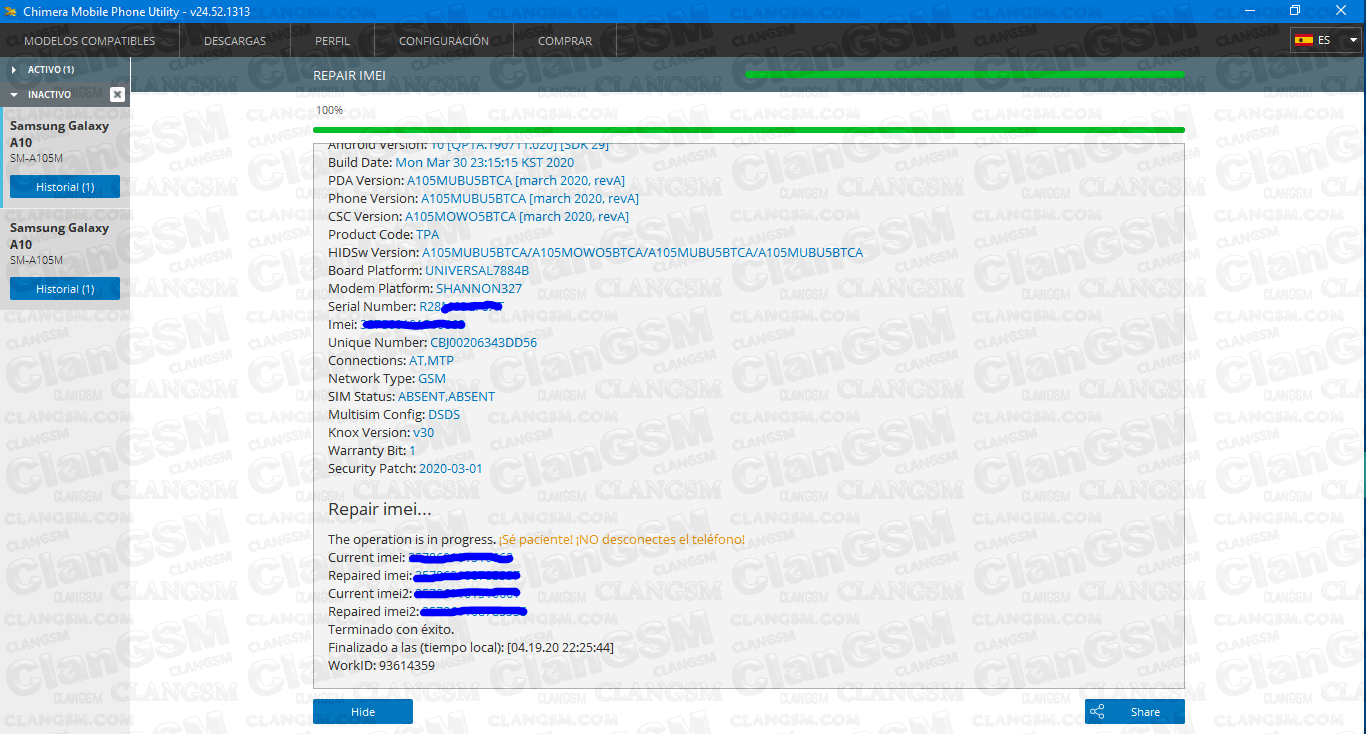Click the Warranty Bit value 1
The height and width of the screenshot is (734, 1366).
pos(412,450)
